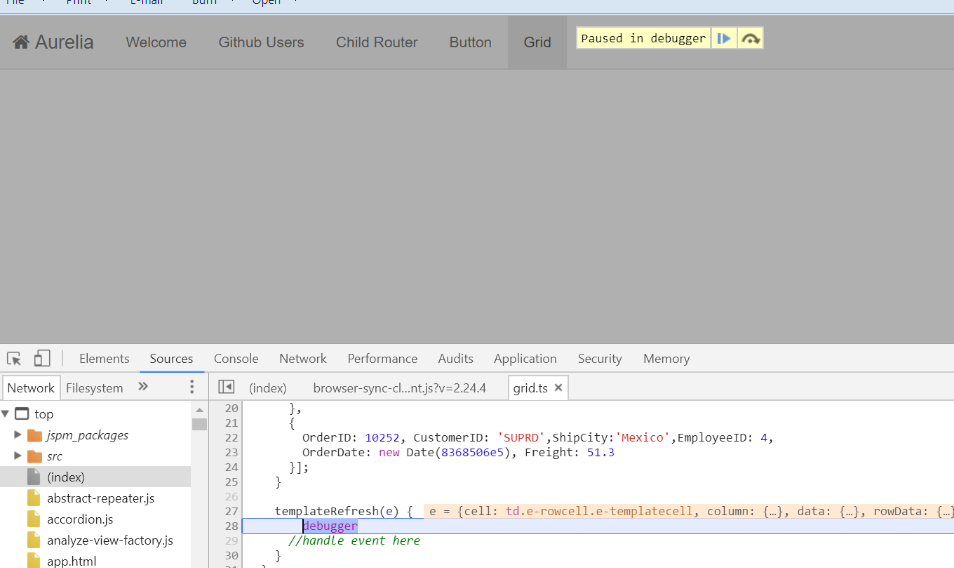Open the Grid navigation link
Viewport: 954px width, 568px height.
coord(537,42)
